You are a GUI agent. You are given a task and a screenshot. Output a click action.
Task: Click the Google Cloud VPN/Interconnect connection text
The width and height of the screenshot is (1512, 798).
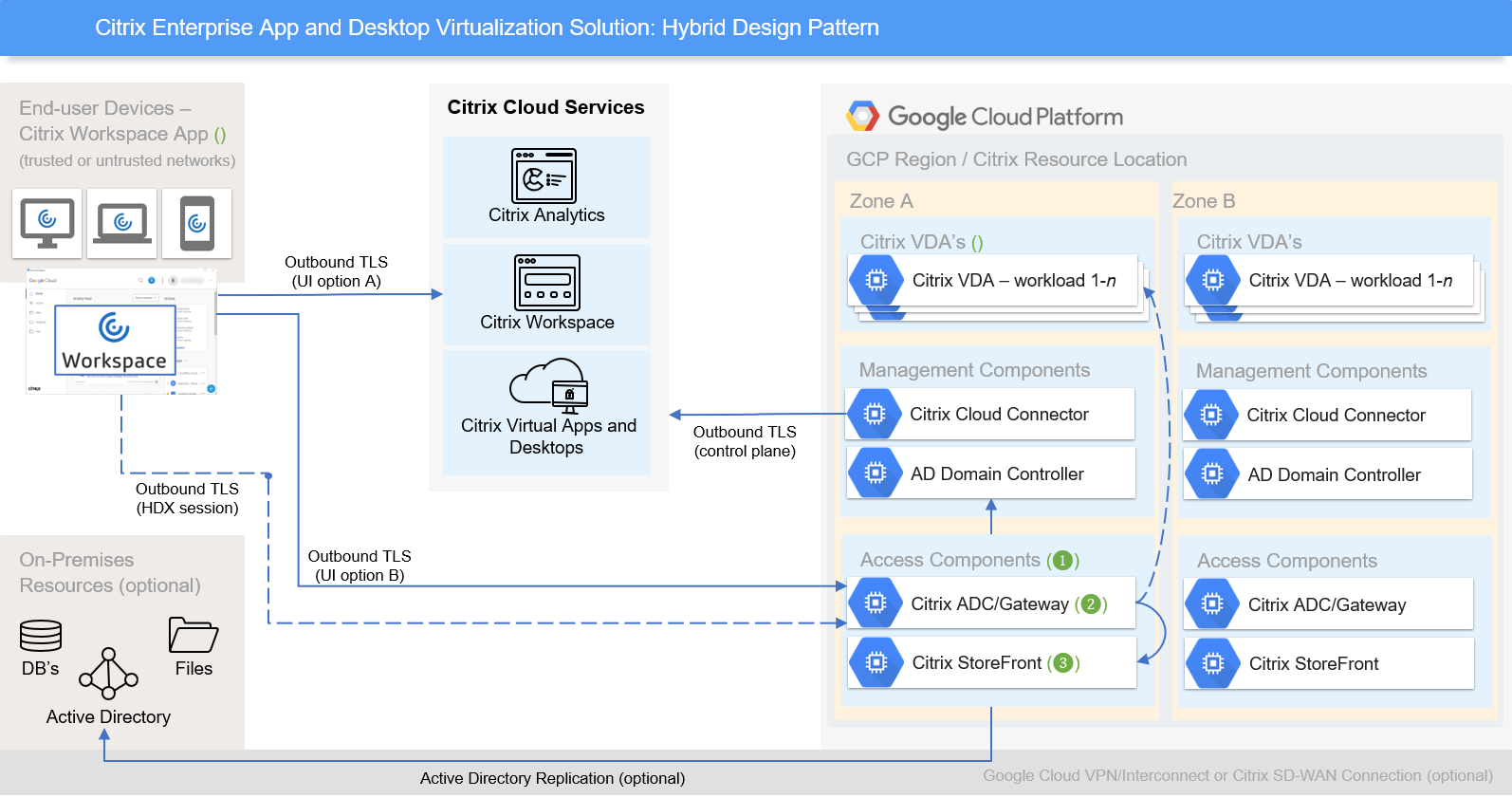[x=1238, y=775]
